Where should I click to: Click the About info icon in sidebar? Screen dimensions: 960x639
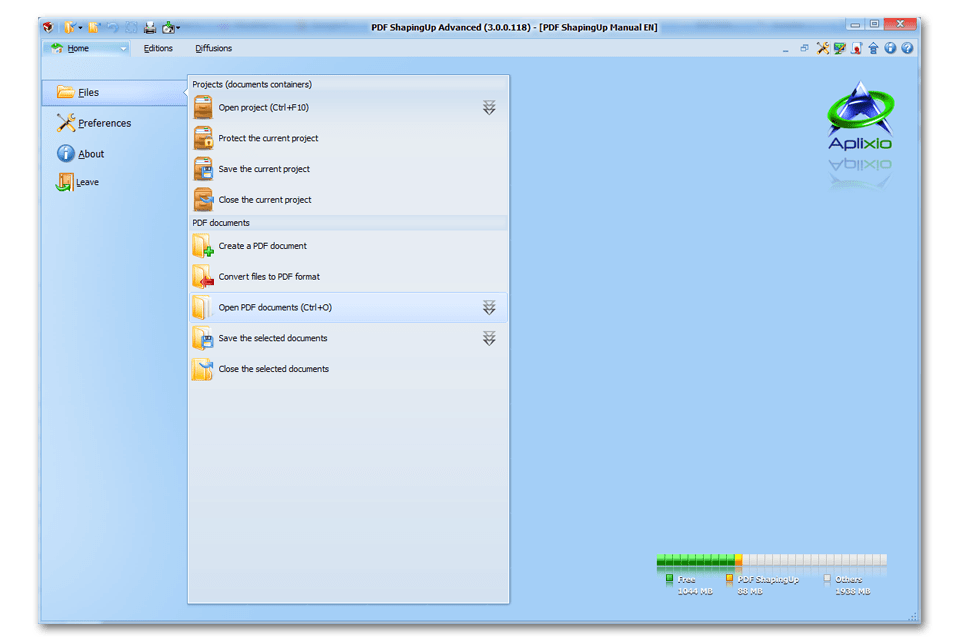(x=66, y=153)
